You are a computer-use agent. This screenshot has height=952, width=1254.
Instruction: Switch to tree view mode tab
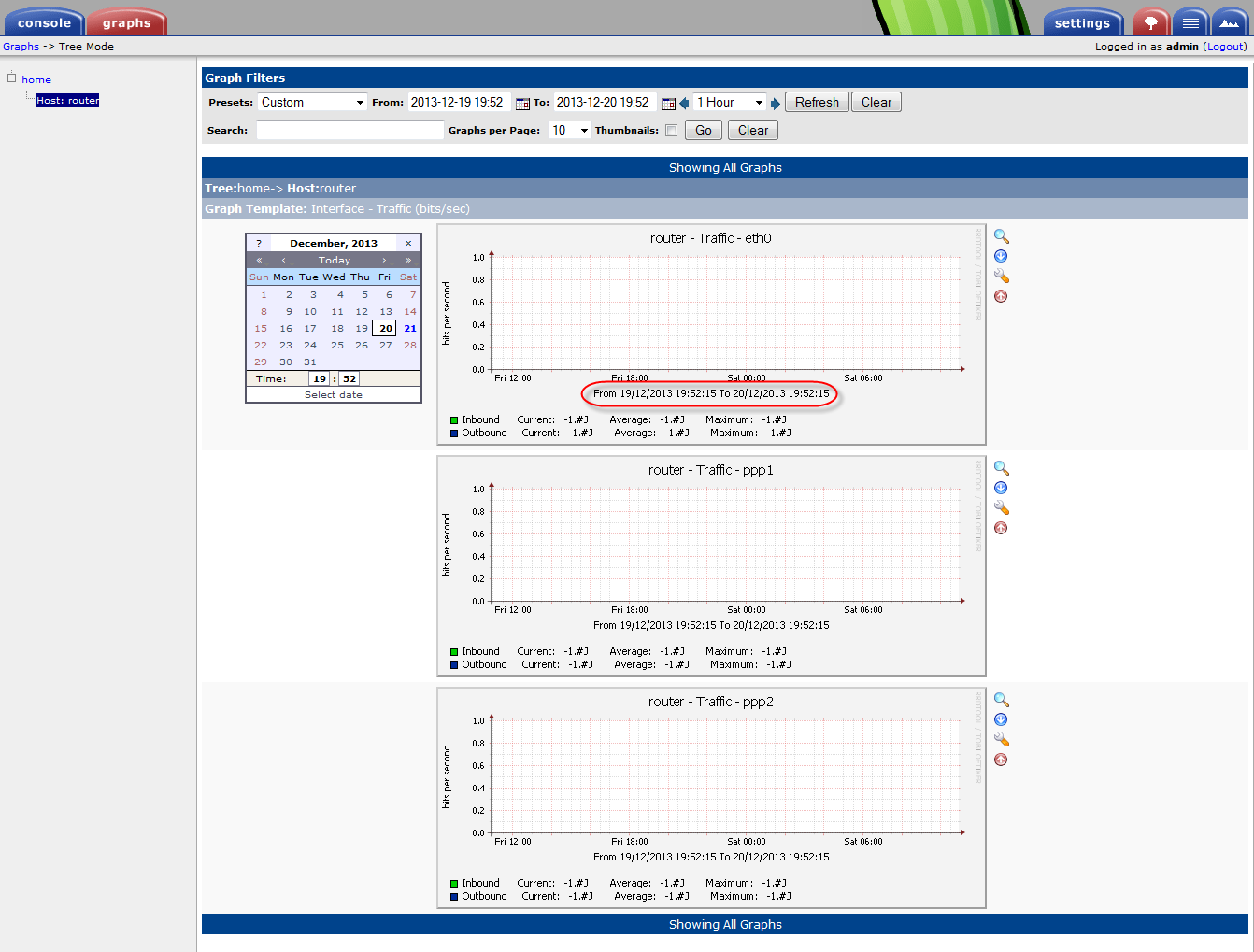tap(1151, 22)
